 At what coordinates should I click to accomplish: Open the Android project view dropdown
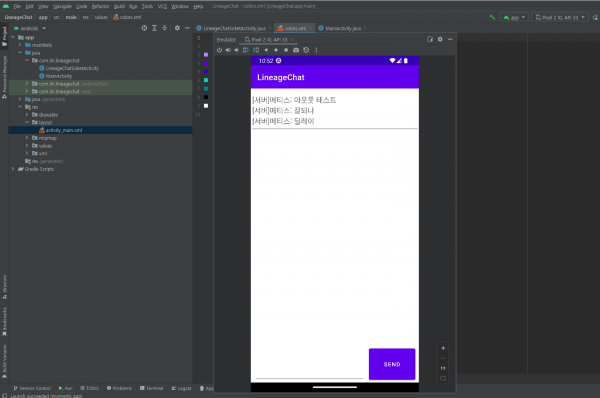click(30, 28)
